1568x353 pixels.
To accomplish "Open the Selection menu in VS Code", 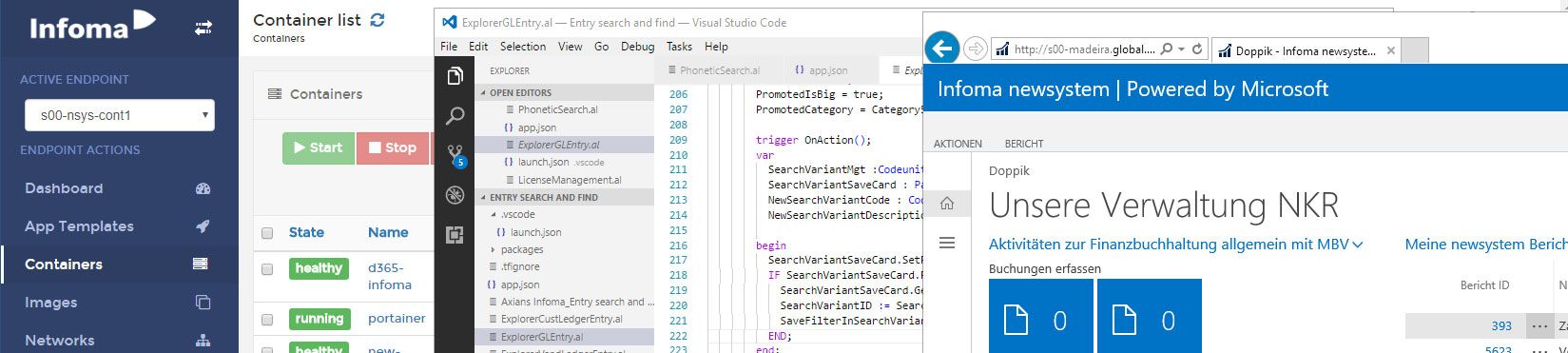I will pyautogui.click(x=523, y=46).
